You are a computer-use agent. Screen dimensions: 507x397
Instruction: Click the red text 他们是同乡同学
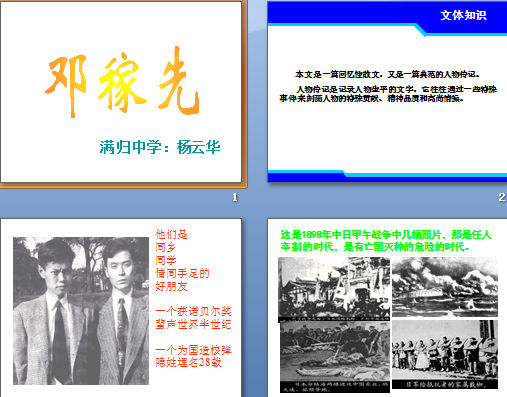(x=182, y=260)
